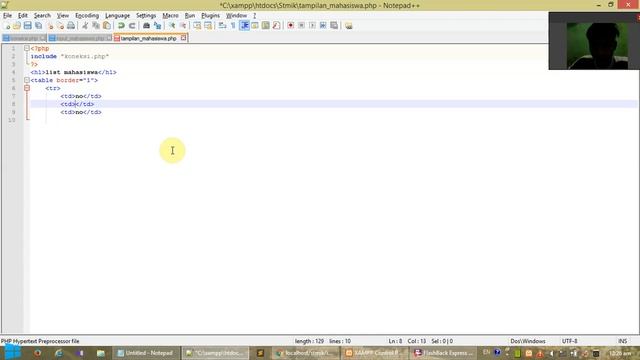
Task: Click the New file toolbar icon
Action: [x=7, y=26]
